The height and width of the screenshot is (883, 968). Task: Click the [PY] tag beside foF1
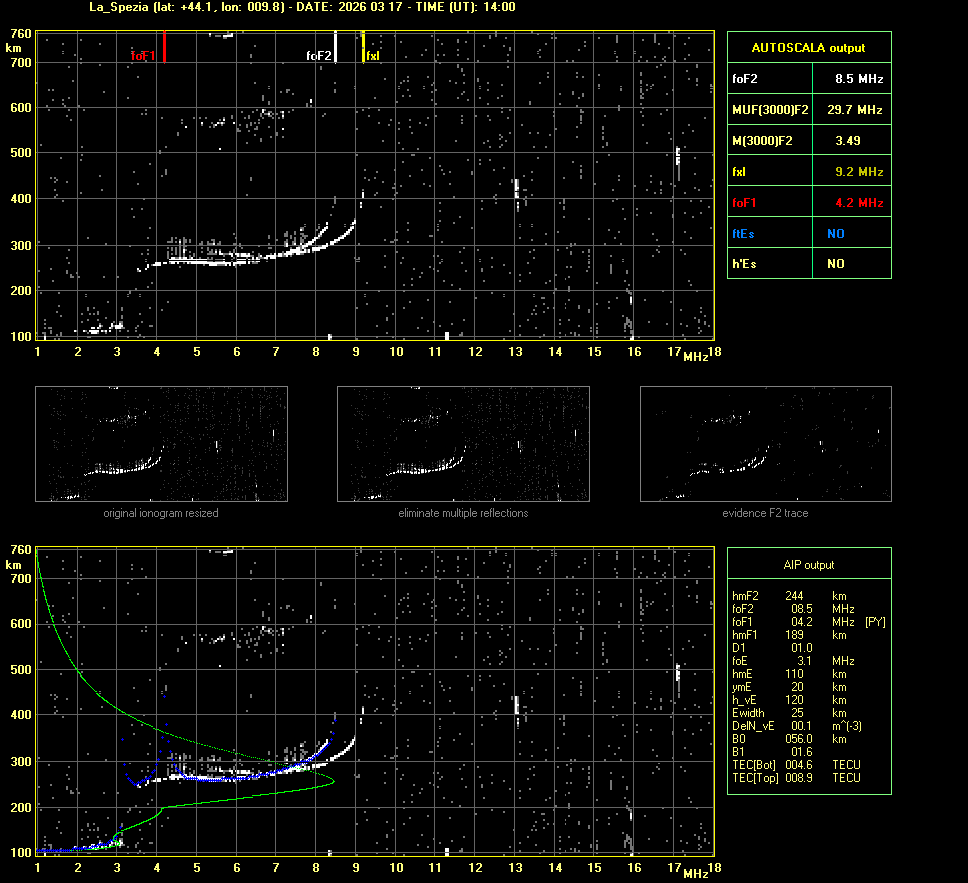pyautogui.click(x=875, y=622)
